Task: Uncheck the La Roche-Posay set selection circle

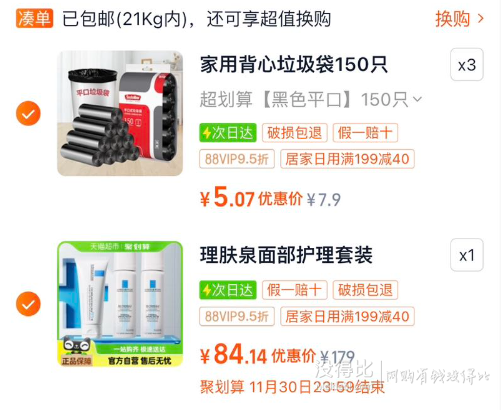Action: [x=28, y=304]
